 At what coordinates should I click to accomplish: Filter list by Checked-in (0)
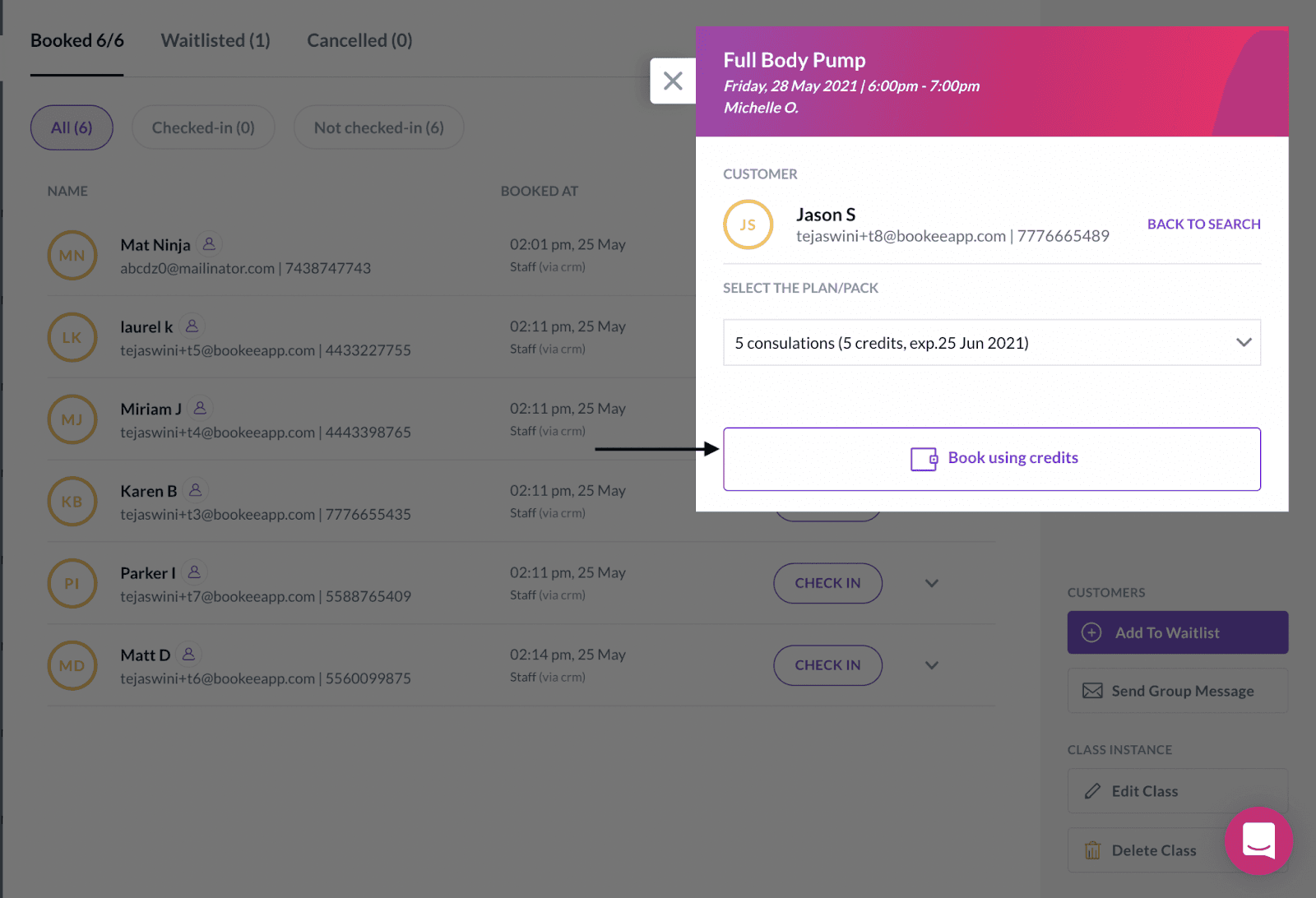pyautogui.click(x=203, y=127)
